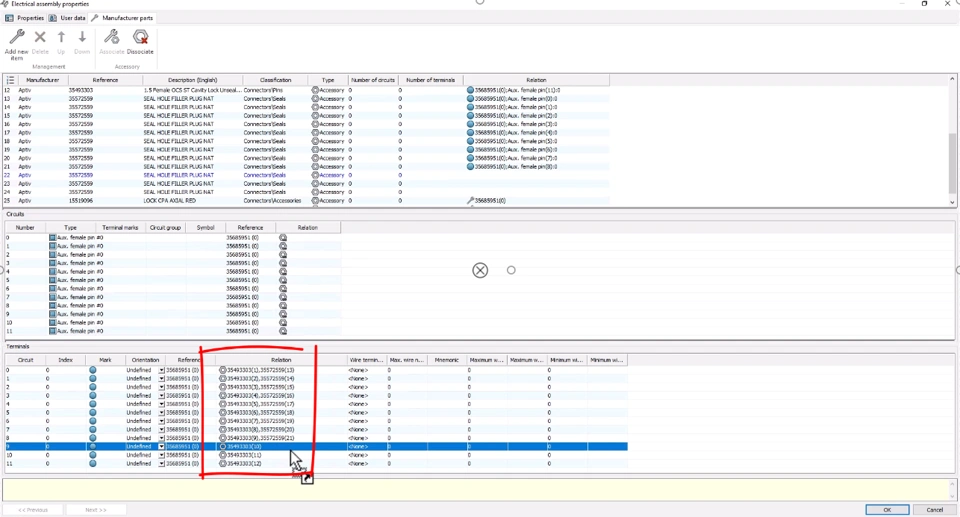Click parts table scrollbar down arrow
This screenshot has height=517, width=960.
(952, 202)
